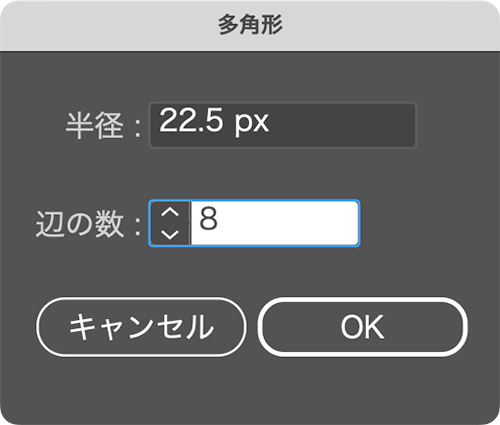This screenshot has width=500, height=425.
Task: Click the キャンセル button's text
Action: tap(141, 327)
